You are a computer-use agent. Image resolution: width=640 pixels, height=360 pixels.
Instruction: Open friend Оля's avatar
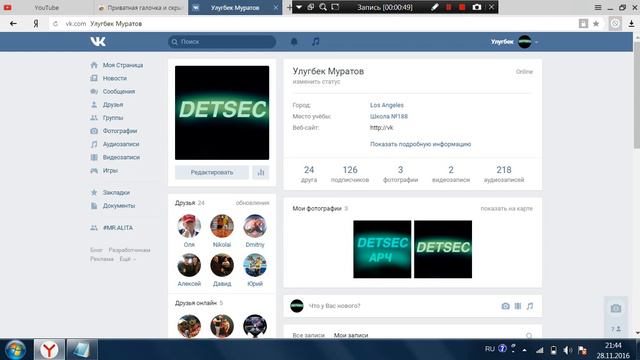189,226
